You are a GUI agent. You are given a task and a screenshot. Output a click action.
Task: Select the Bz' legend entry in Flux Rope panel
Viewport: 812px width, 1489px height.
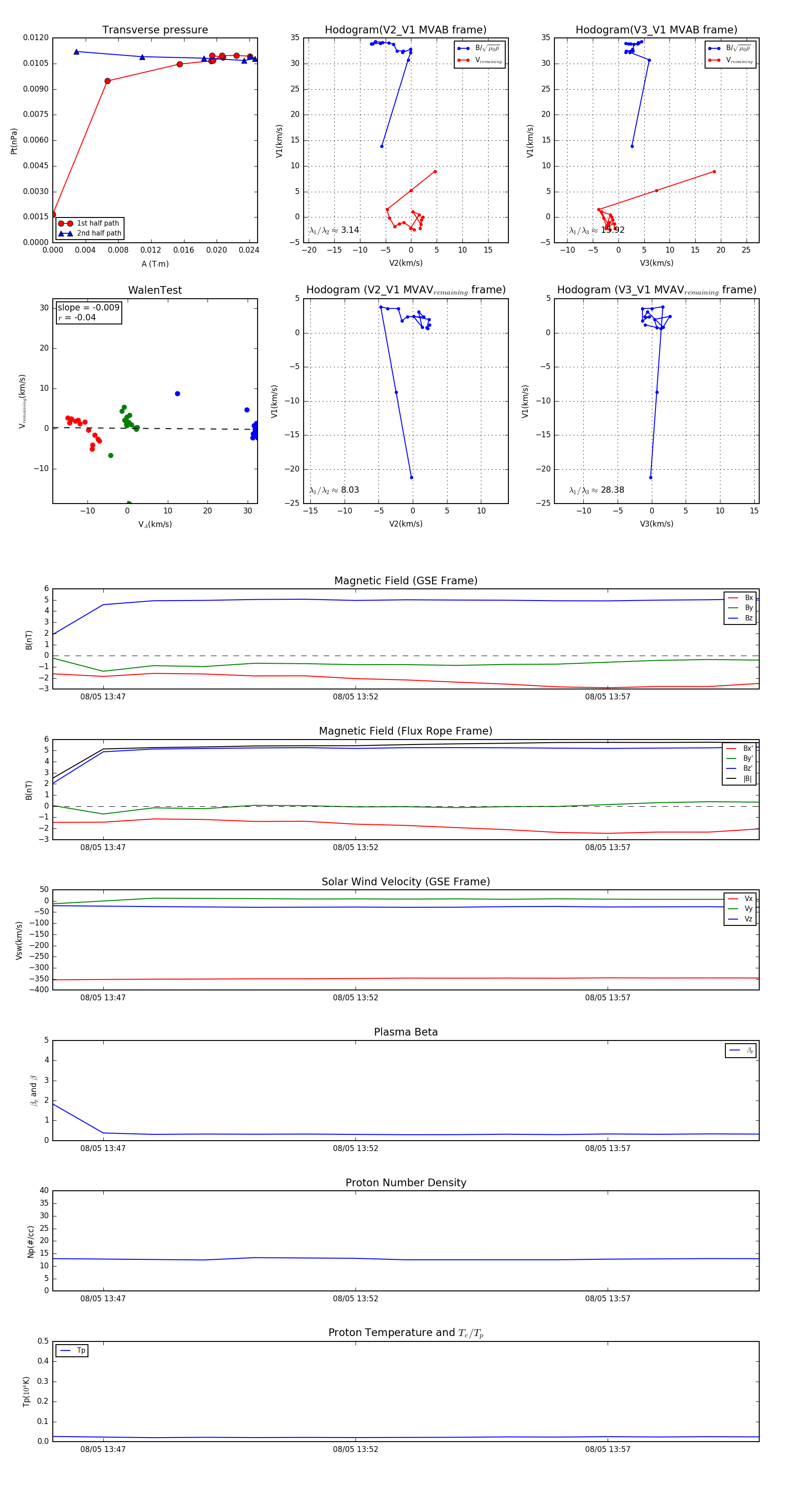click(739, 768)
